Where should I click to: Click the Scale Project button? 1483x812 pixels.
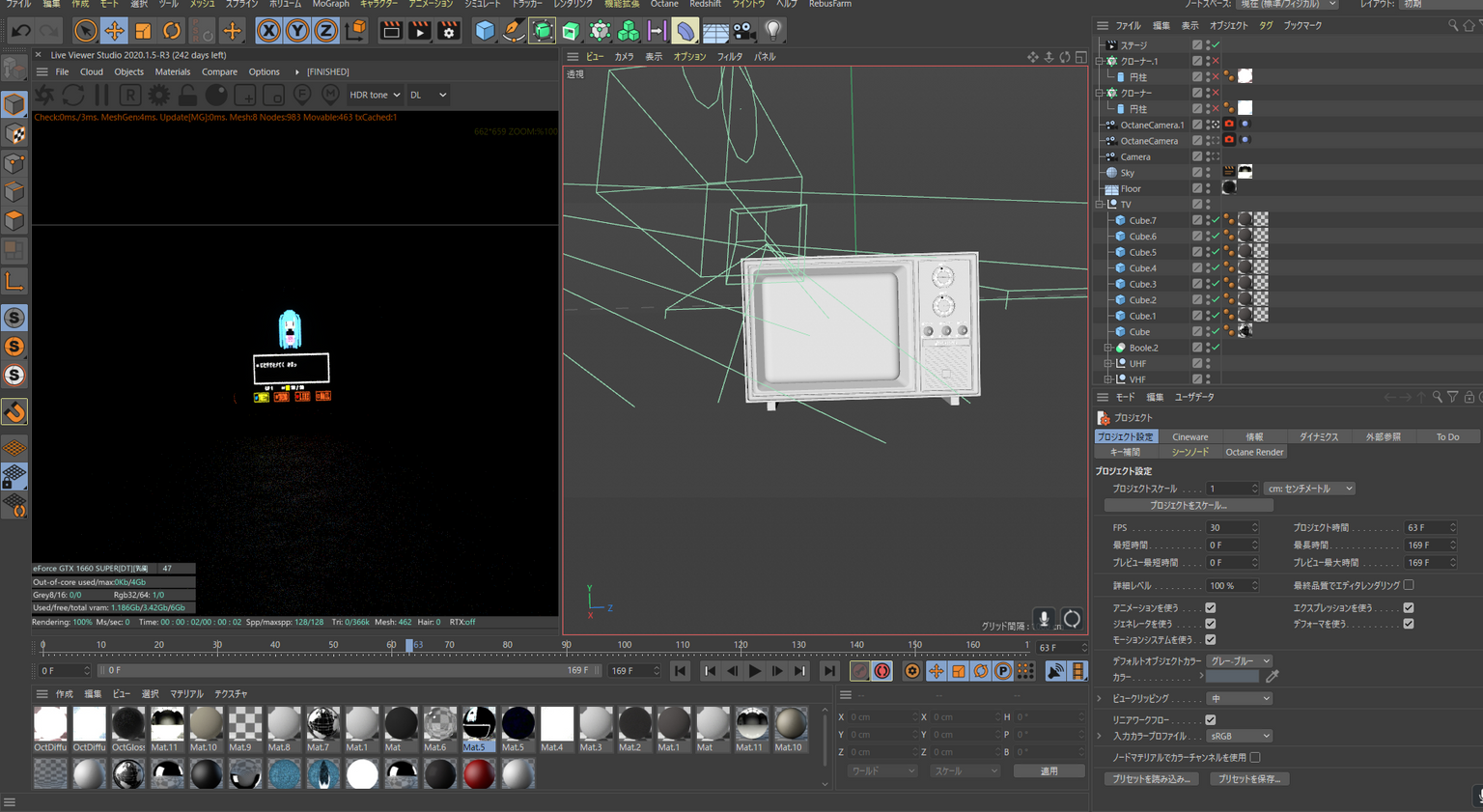coord(1188,506)
